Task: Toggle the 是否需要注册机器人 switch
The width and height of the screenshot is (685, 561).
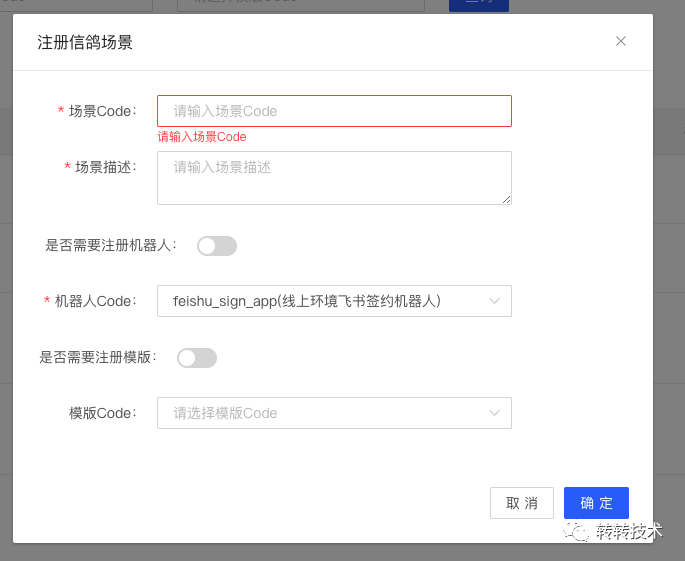Action: 217,246
